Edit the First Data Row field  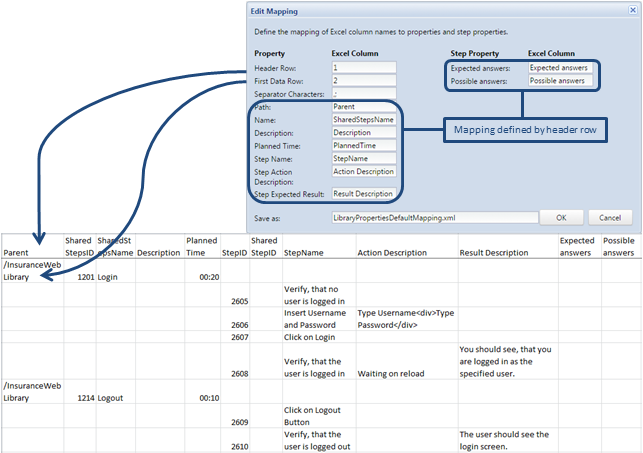pyautogui.click(x=363, y=81)
